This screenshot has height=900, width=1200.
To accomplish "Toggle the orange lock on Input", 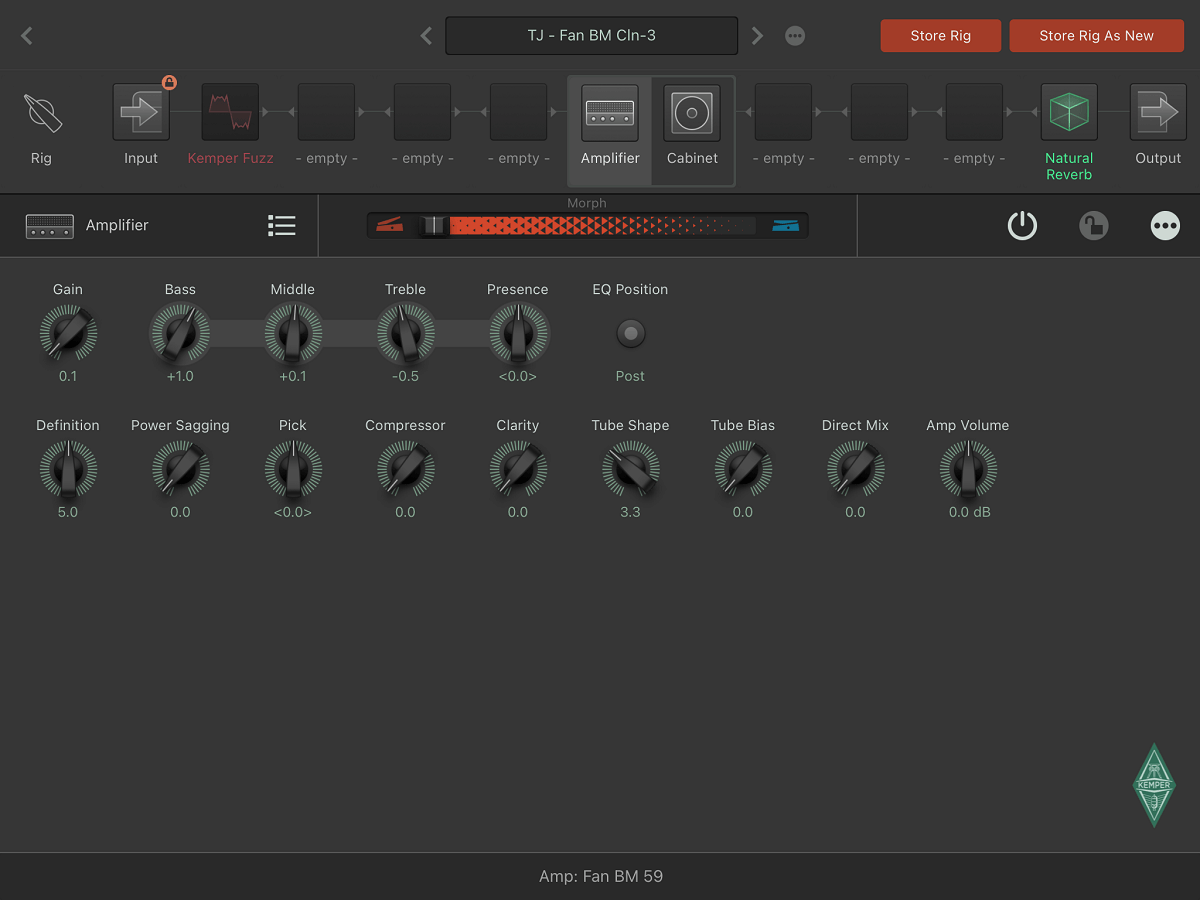I will click(x=169, y=83).
